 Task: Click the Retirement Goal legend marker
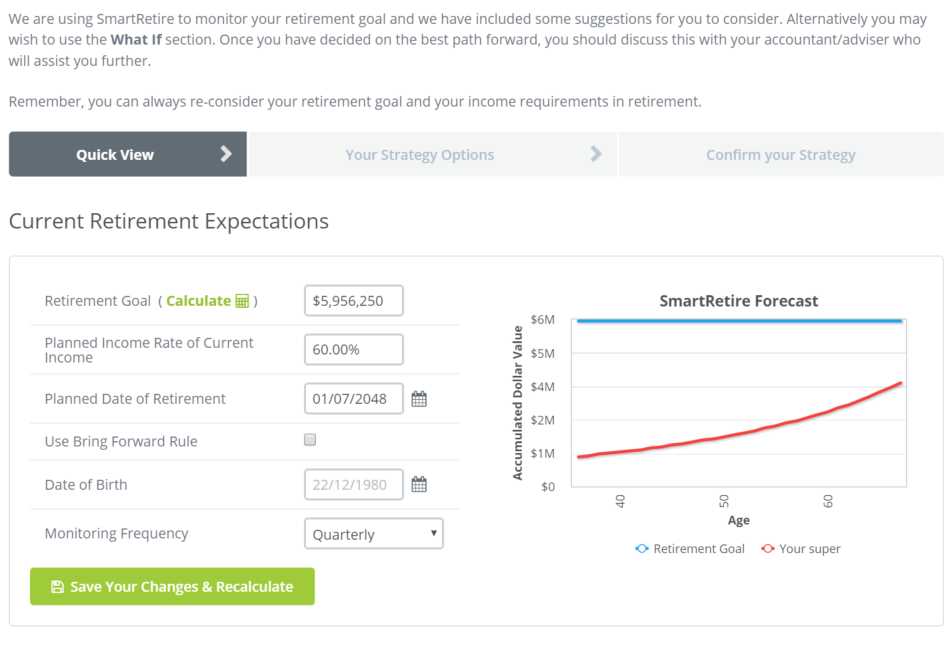click(642, 549)
